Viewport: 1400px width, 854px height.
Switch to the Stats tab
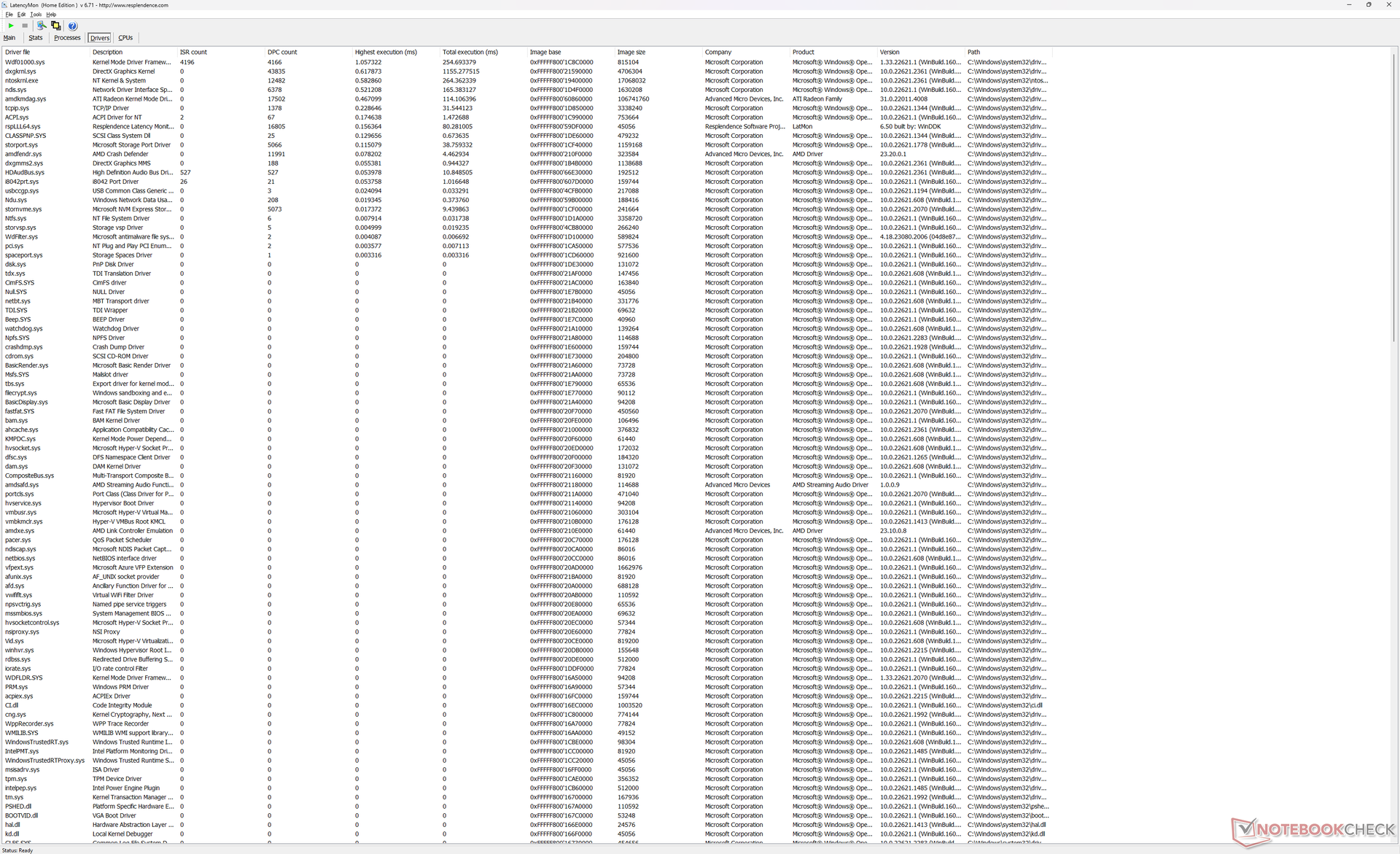click(x=35, y=38)
